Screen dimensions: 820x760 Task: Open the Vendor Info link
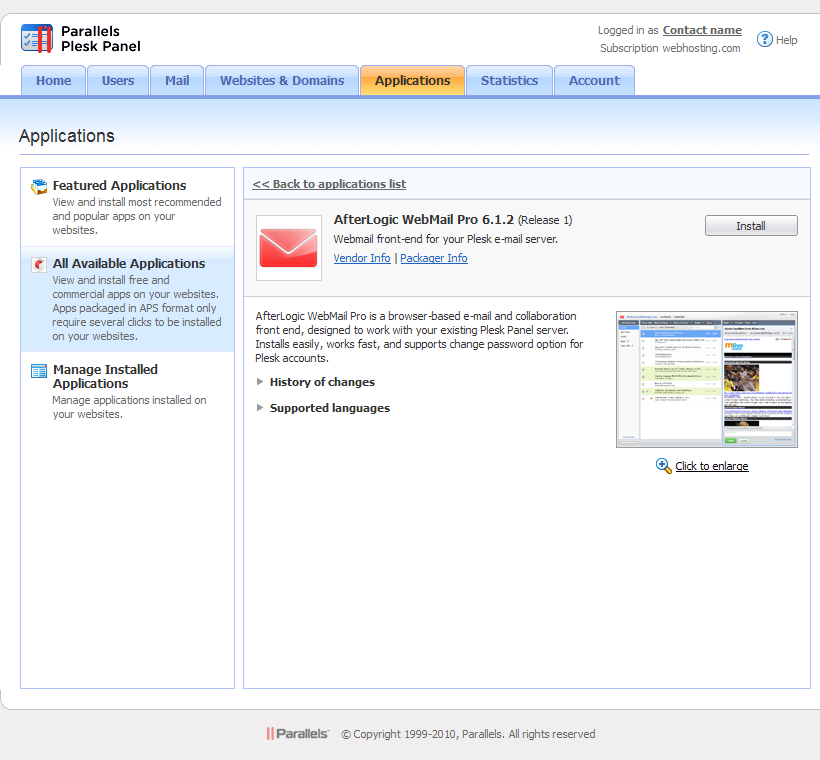[x=362, y=258]
